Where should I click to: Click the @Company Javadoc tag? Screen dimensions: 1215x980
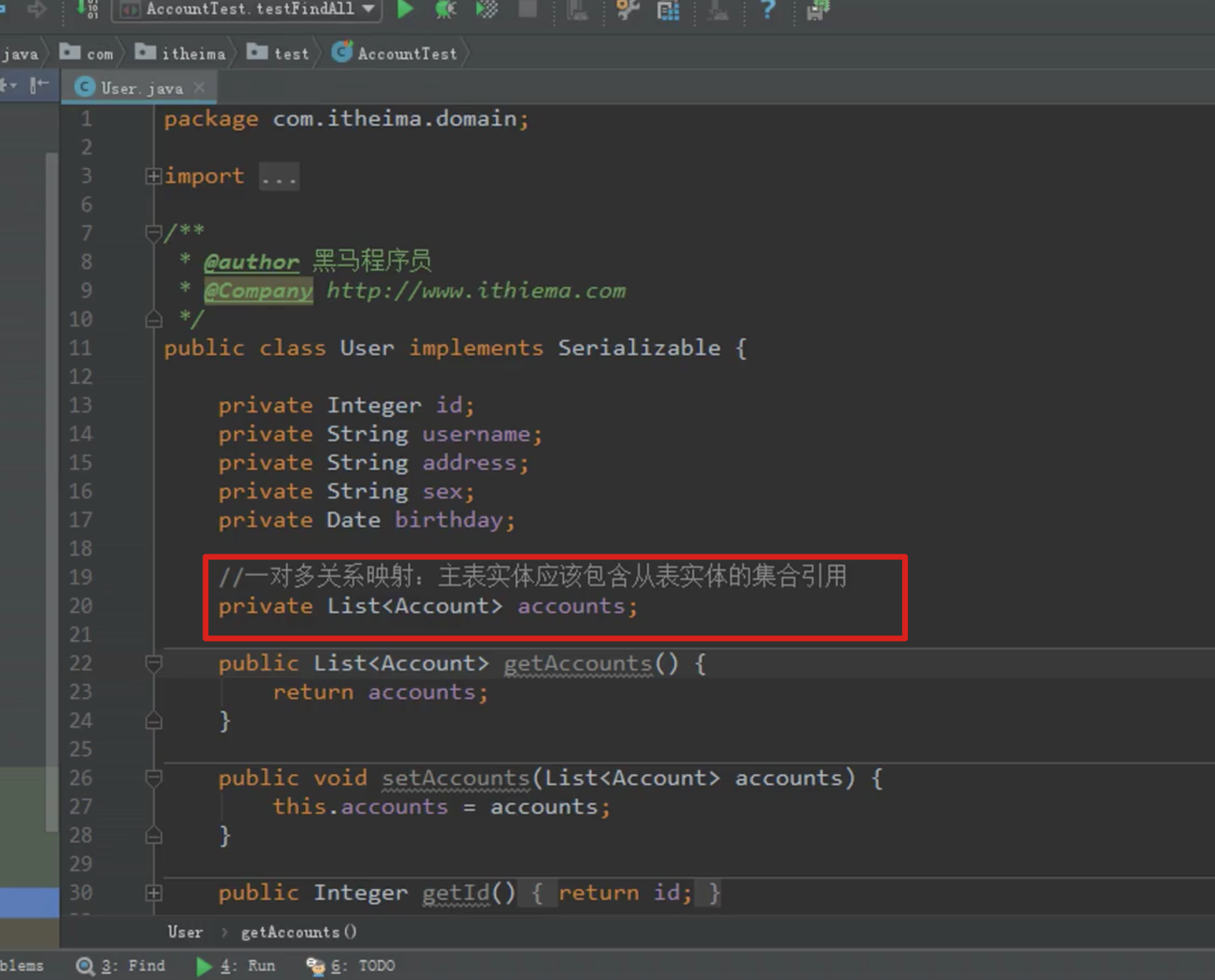pyautogui.click(x=258, y=291)
